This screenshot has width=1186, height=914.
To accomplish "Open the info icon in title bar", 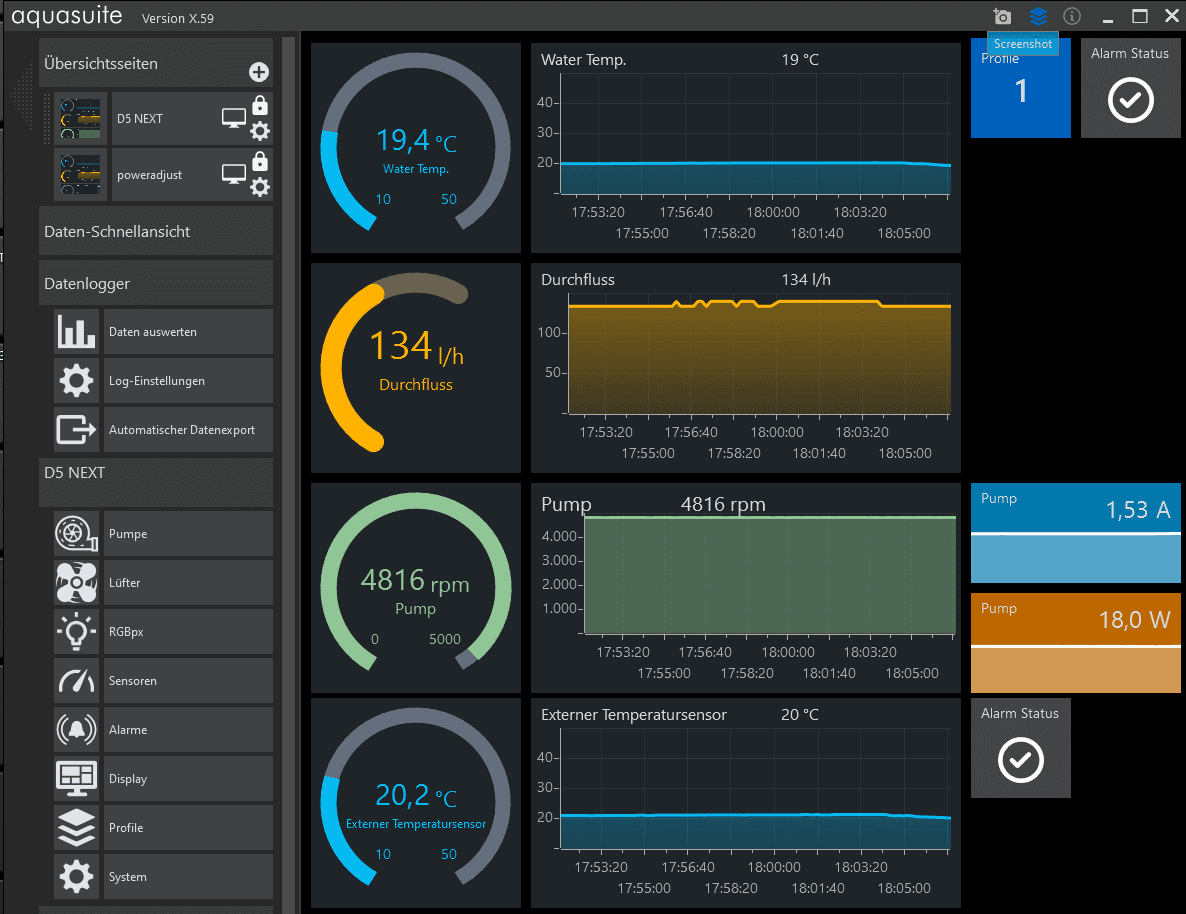I will tap(1072, 16).
